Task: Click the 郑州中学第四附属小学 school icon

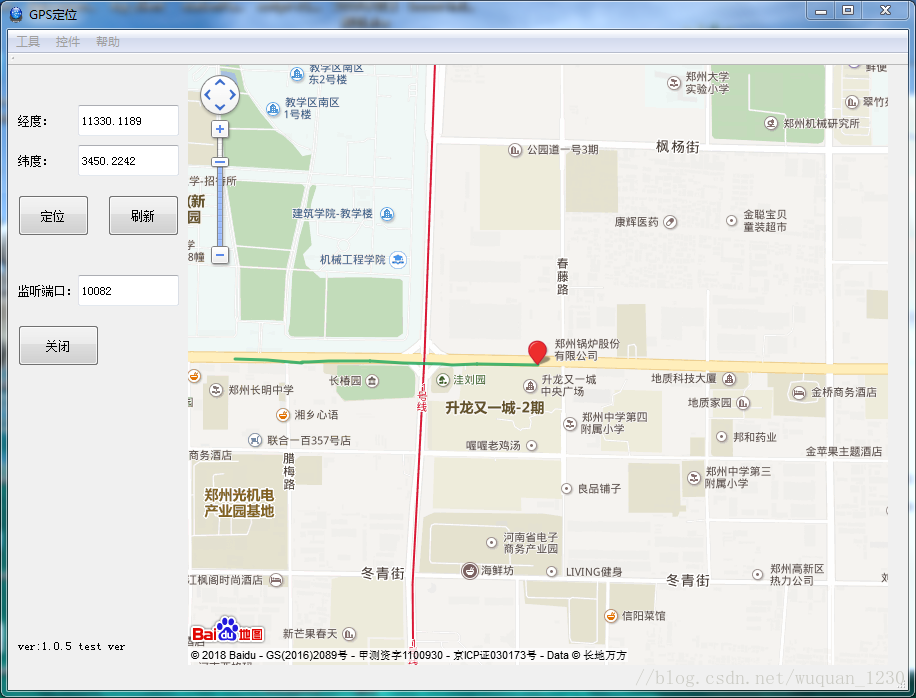Action: (x=570, y=423)
